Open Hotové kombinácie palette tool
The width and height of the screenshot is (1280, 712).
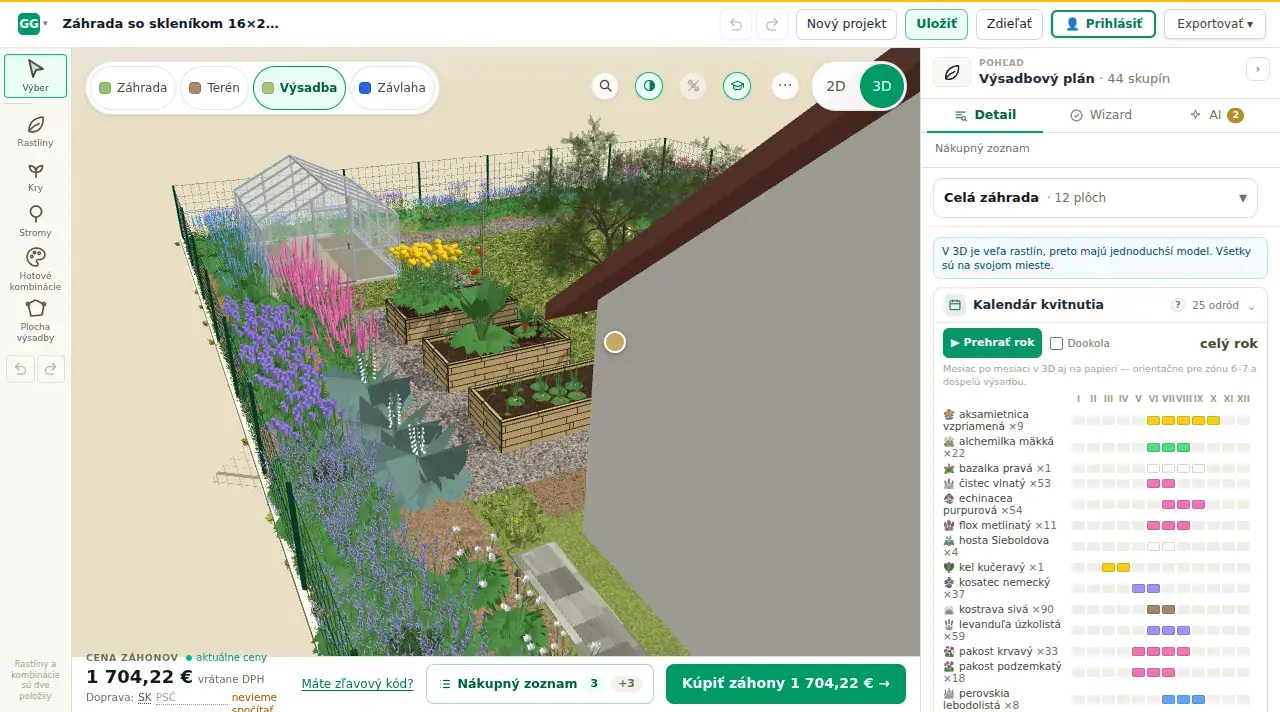click(35, 269)
